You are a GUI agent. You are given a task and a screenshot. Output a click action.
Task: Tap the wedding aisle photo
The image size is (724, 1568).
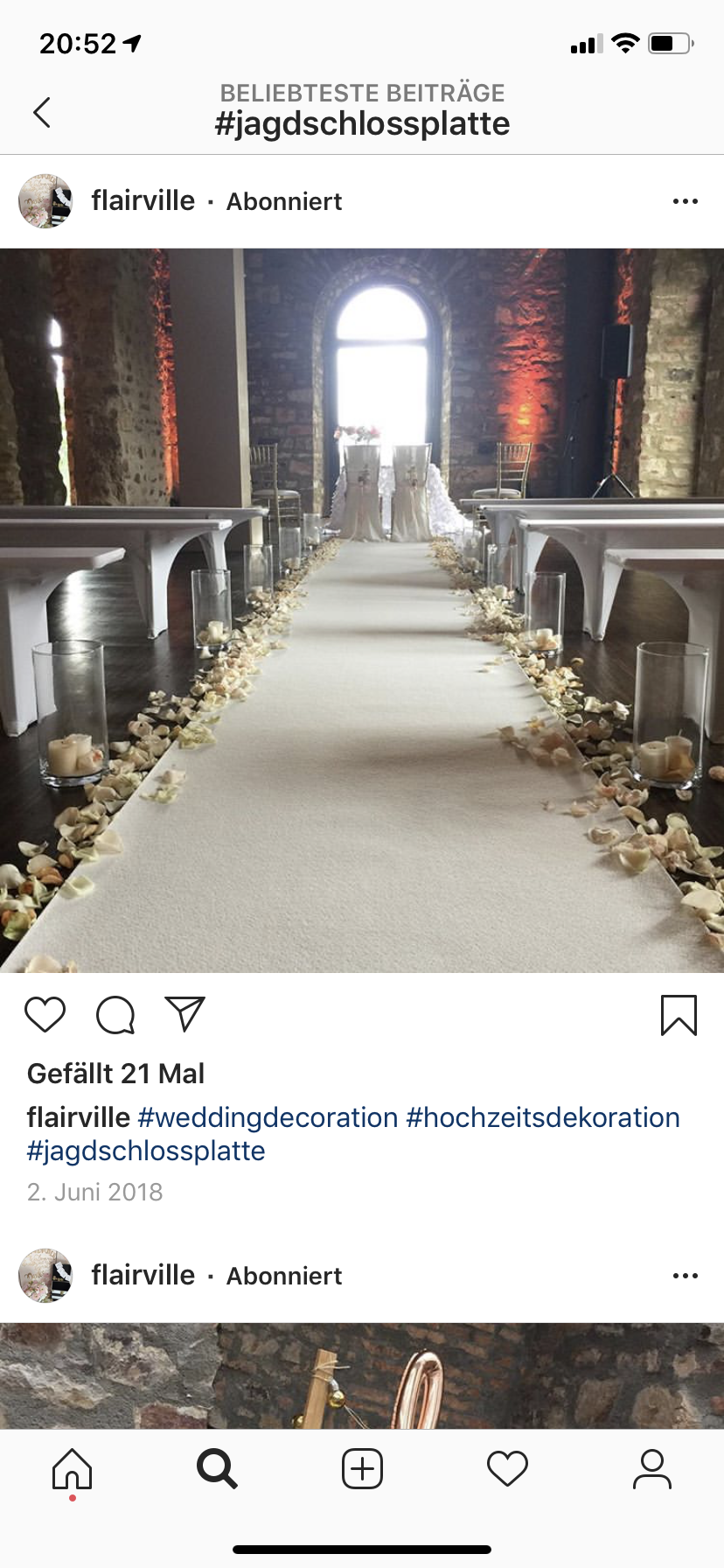click(x=362, y=611)
